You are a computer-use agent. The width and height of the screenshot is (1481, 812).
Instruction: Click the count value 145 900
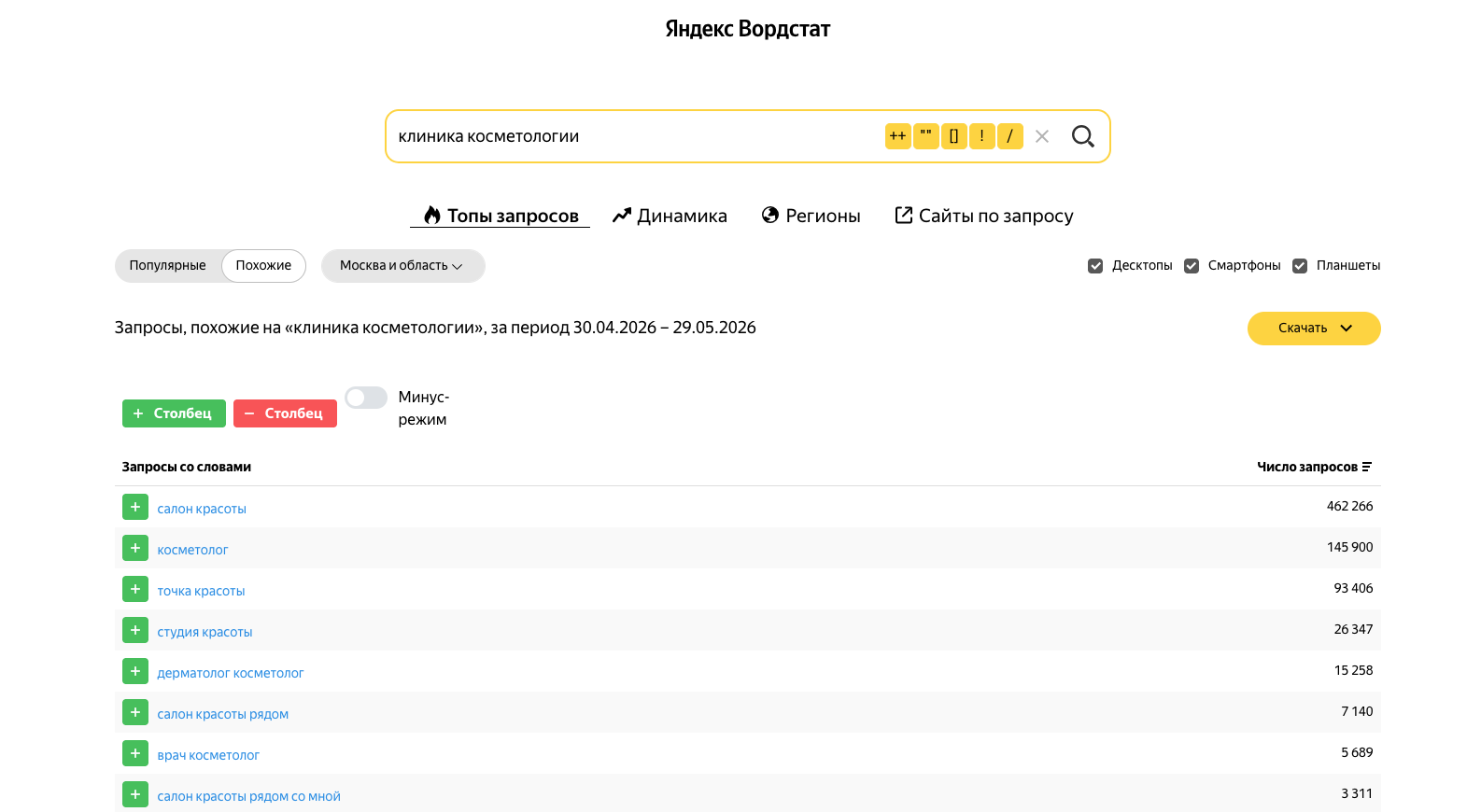tap(1349, 547)
